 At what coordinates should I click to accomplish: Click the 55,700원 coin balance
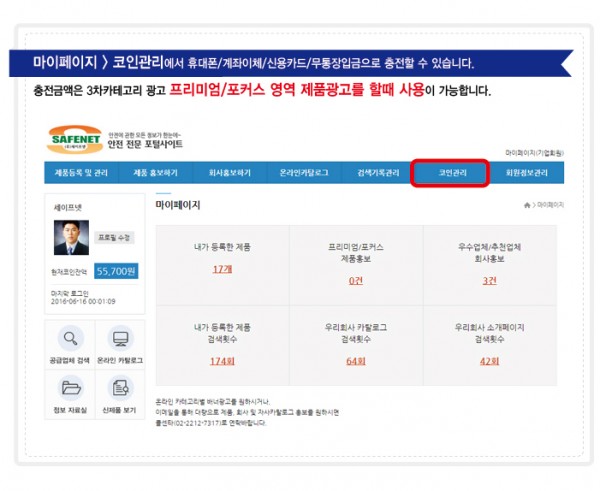(x=117, y=270)
